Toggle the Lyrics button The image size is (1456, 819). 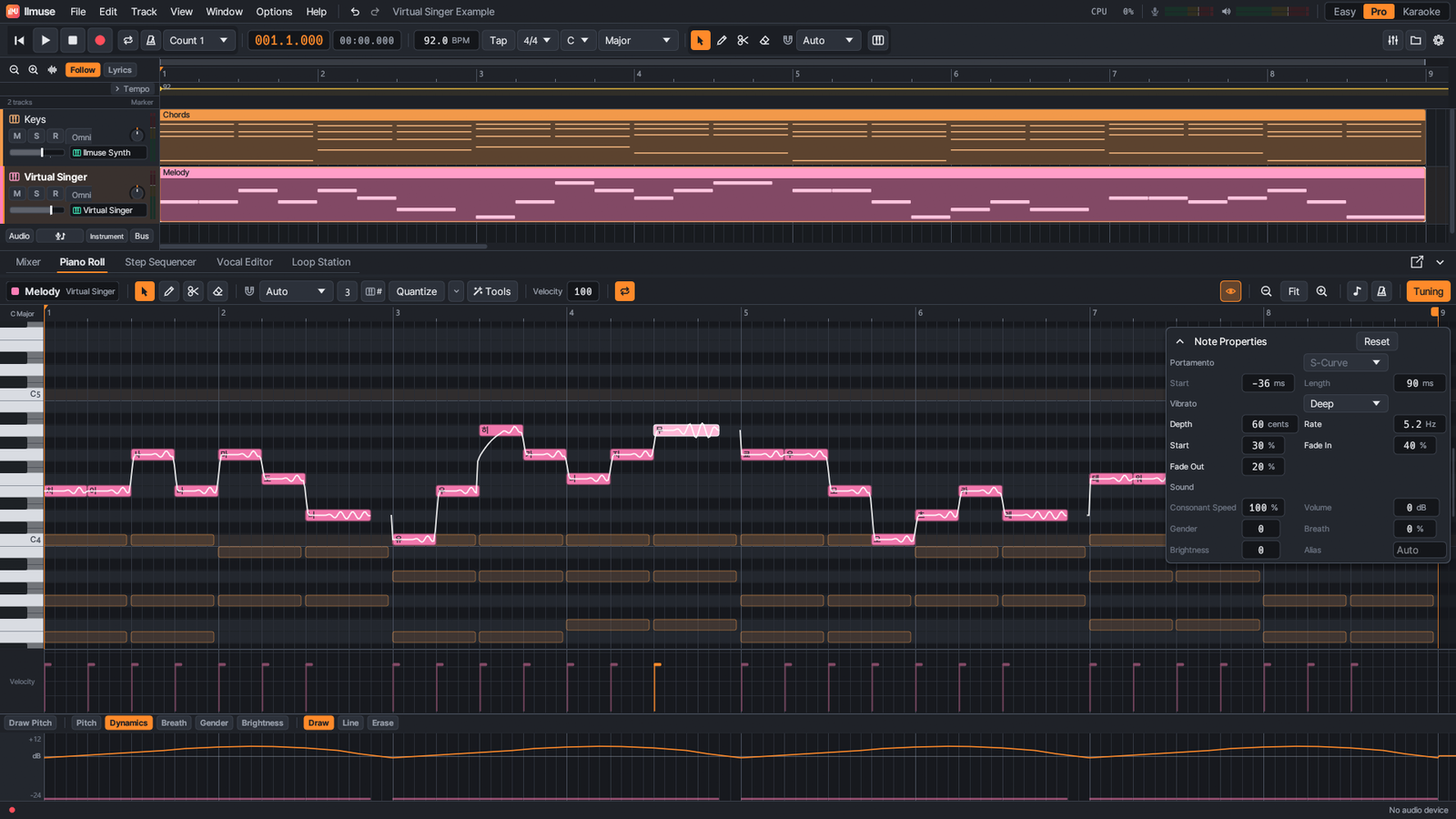pos(120,70)
